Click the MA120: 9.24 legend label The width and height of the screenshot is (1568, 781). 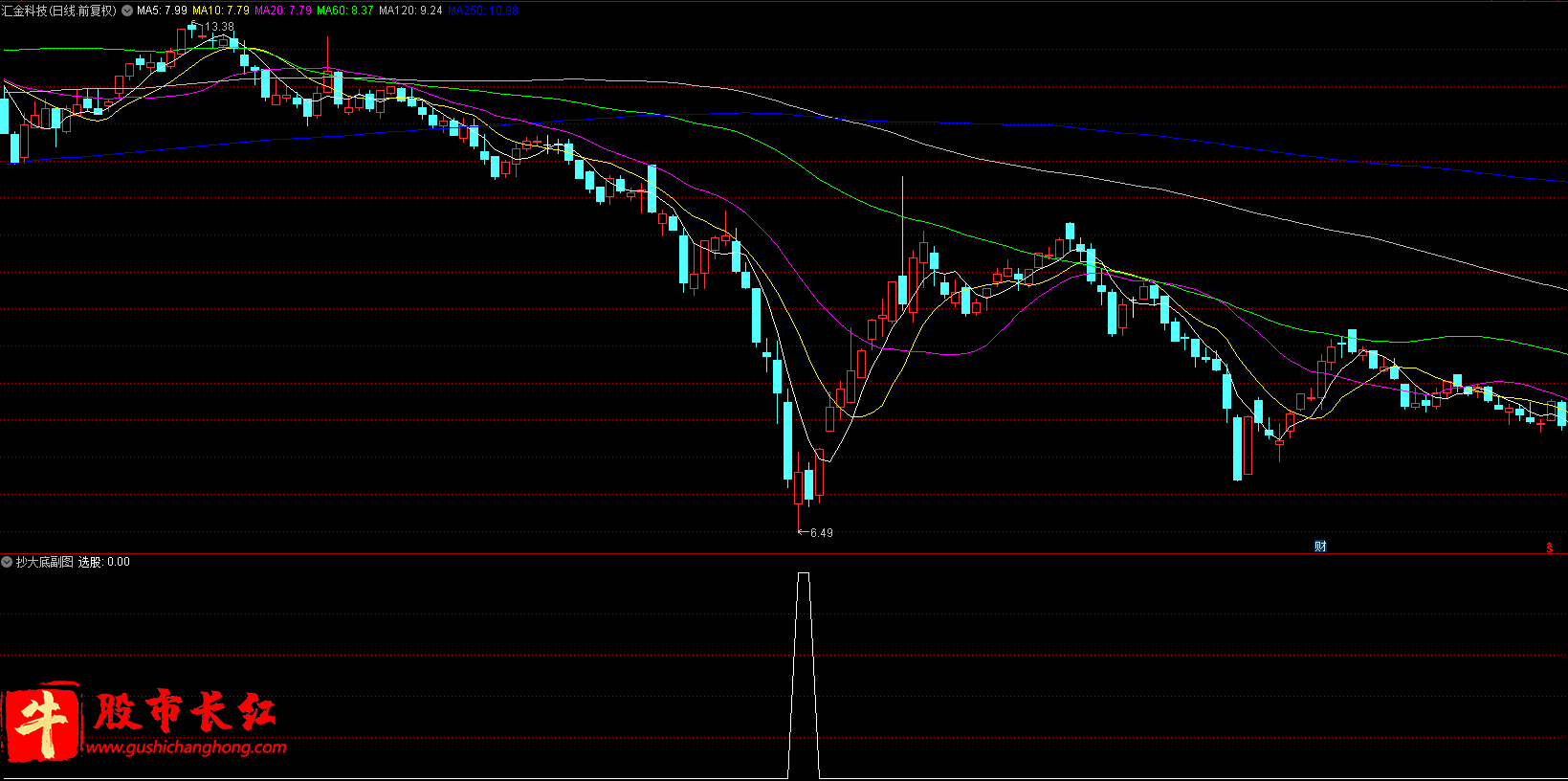[410, 11]
